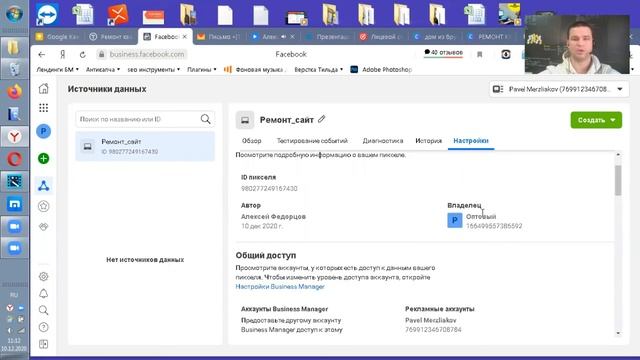Image resolution: width=640 pixels, height=360 pixels.
Task: Switch to the История tab
Action: [429, 141]
